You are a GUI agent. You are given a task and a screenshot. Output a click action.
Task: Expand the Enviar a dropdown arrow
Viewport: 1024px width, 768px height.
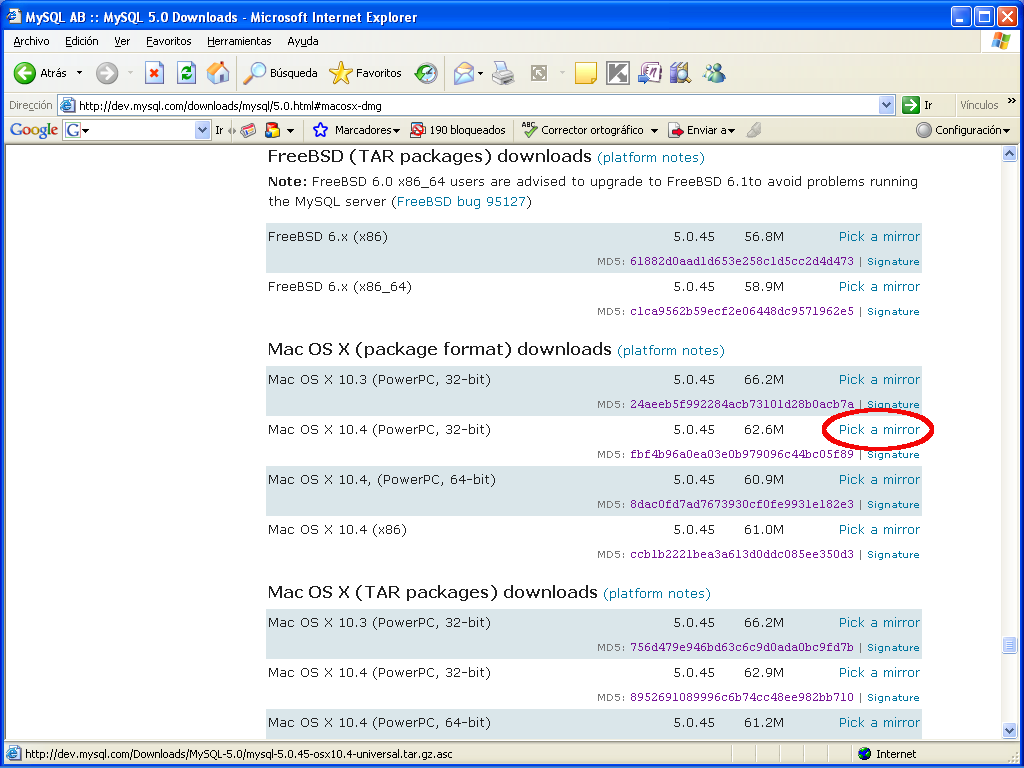pyautogui.click(x=731, y=131)
